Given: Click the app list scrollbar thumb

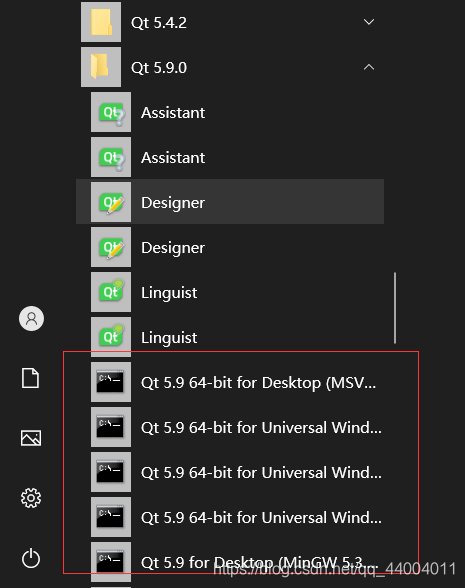Looking at the screenshot, I should pyautogui.click(x=395, y=308).
